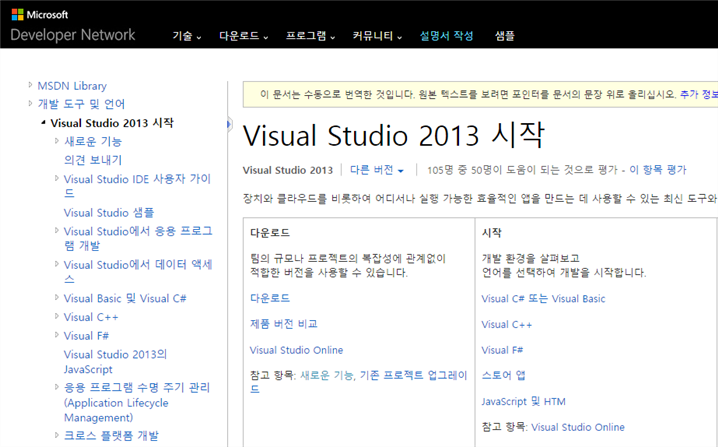The width and height of the screenshot is (718, 447).
Task: Expand the 개발 도구 및 언어 node
Action: 30,103
